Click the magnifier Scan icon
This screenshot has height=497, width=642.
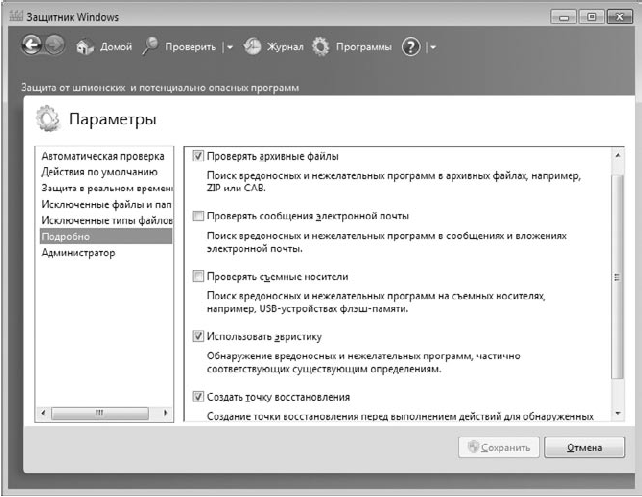[150, 46]
